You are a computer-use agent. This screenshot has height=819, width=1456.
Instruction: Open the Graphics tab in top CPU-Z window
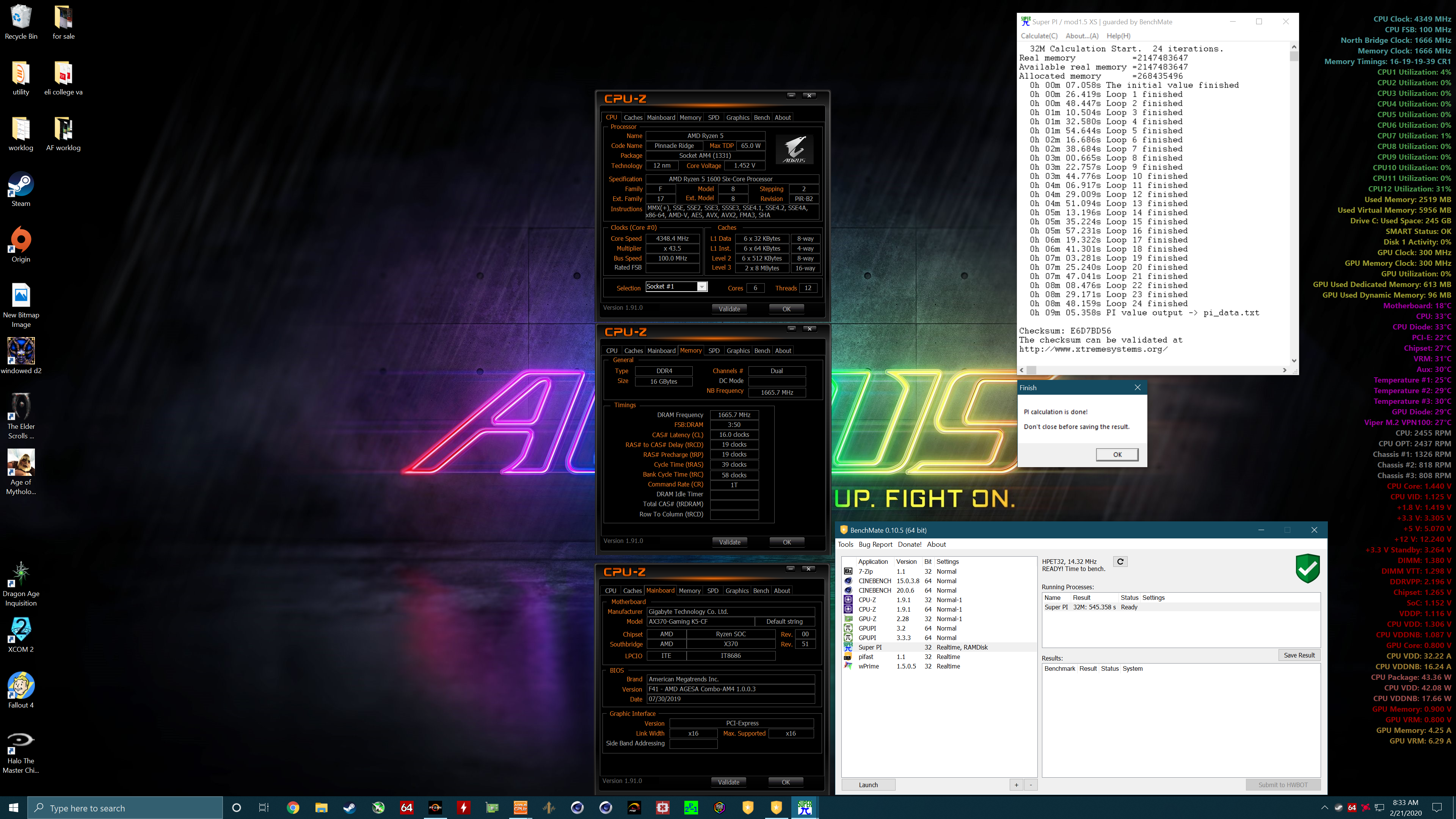[737, 118]
